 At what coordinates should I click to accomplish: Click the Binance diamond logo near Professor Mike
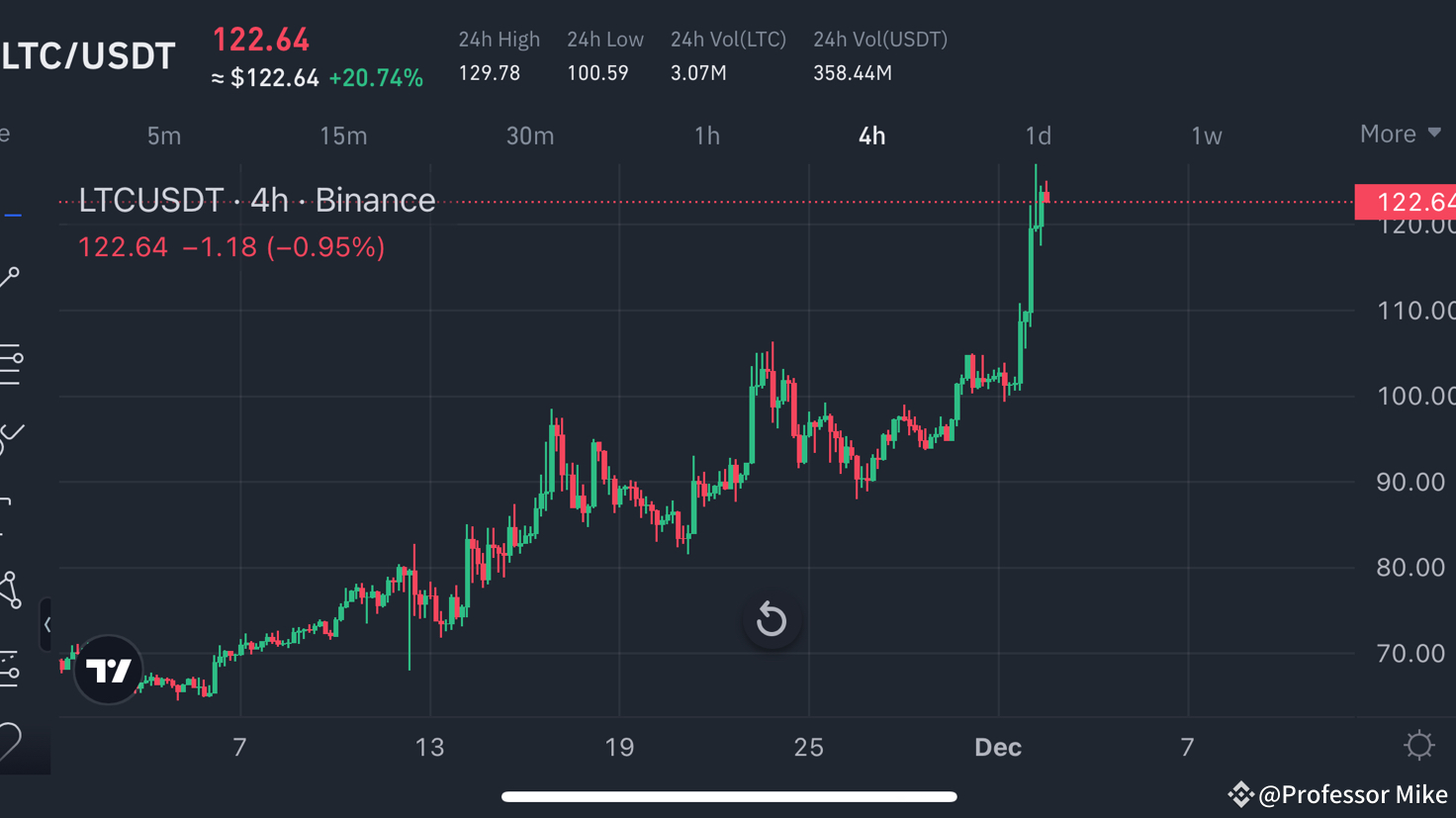(1239, 794)
